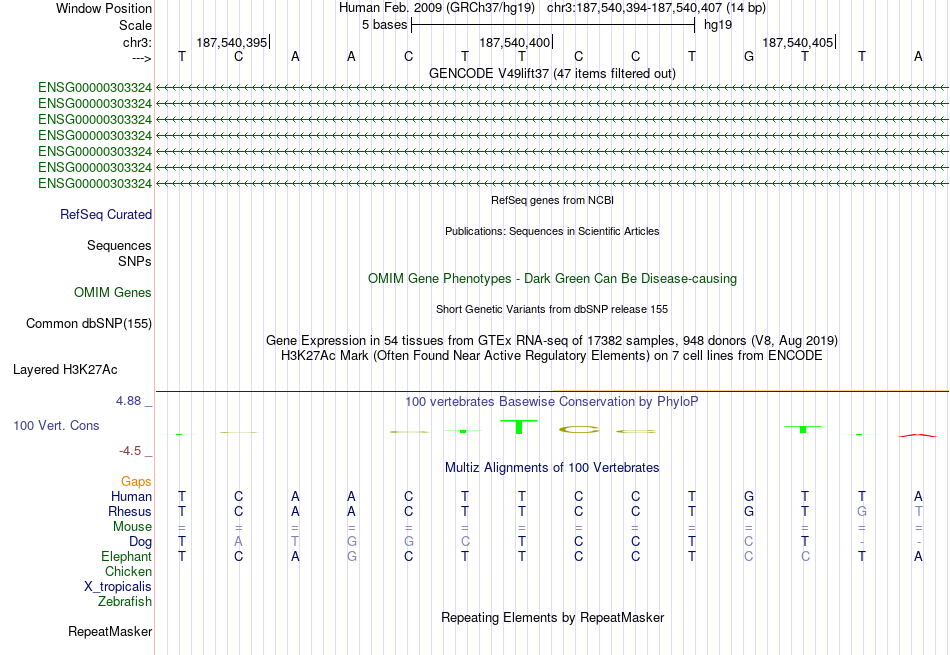
Task: Click the red negative PhyloP mark at last base
Action: [x=917, y=435]
